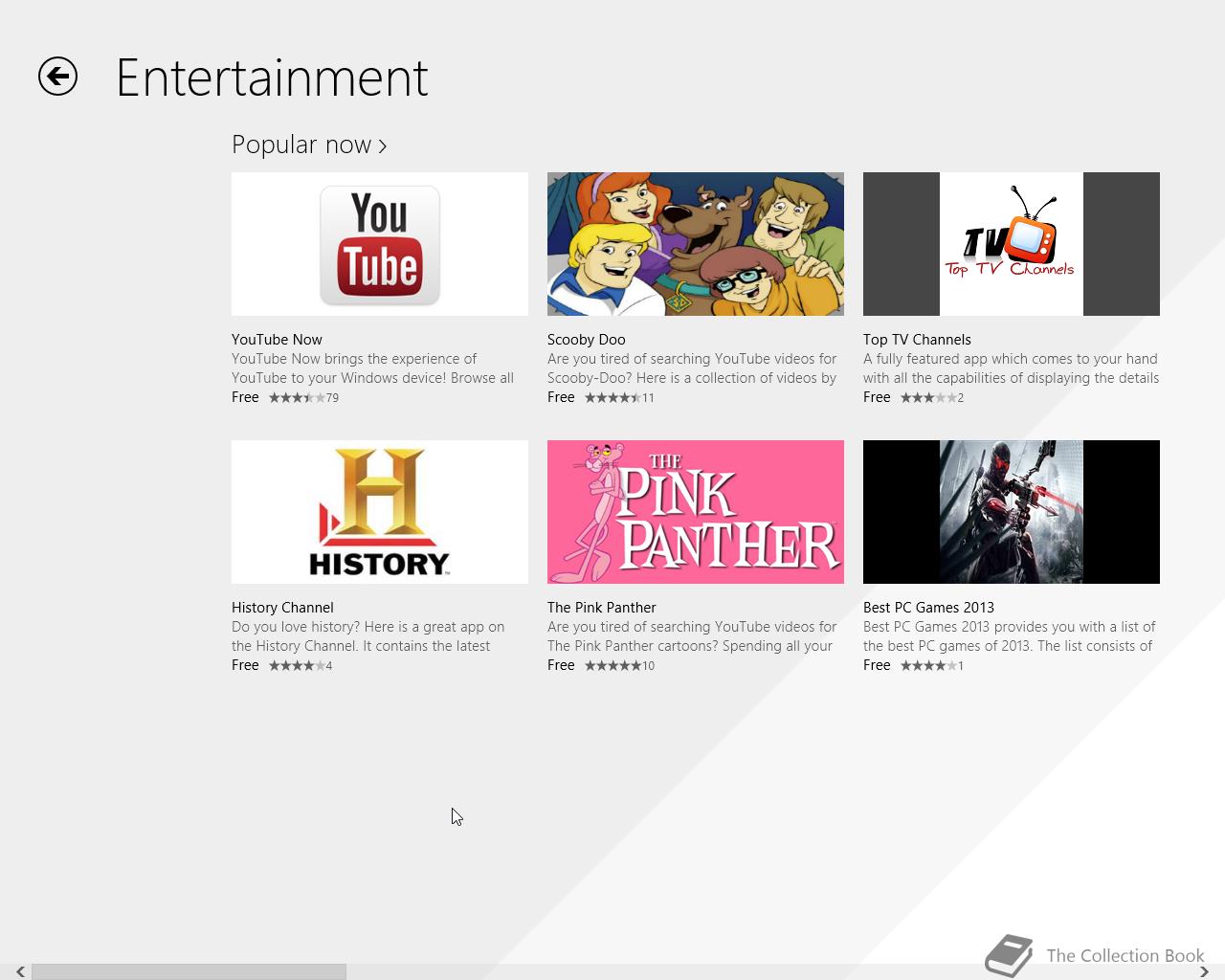Click the Scooby Doo description text
The width and height of the screenshot is (1225, 980).
pyautogui.click(x=692, y=368)
